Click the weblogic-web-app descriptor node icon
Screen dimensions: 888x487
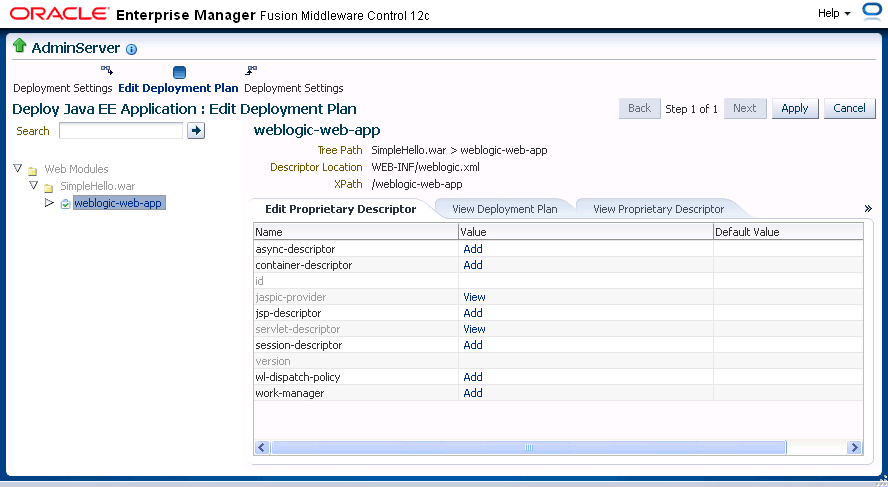pyautogui.click(x=65, y=204)
